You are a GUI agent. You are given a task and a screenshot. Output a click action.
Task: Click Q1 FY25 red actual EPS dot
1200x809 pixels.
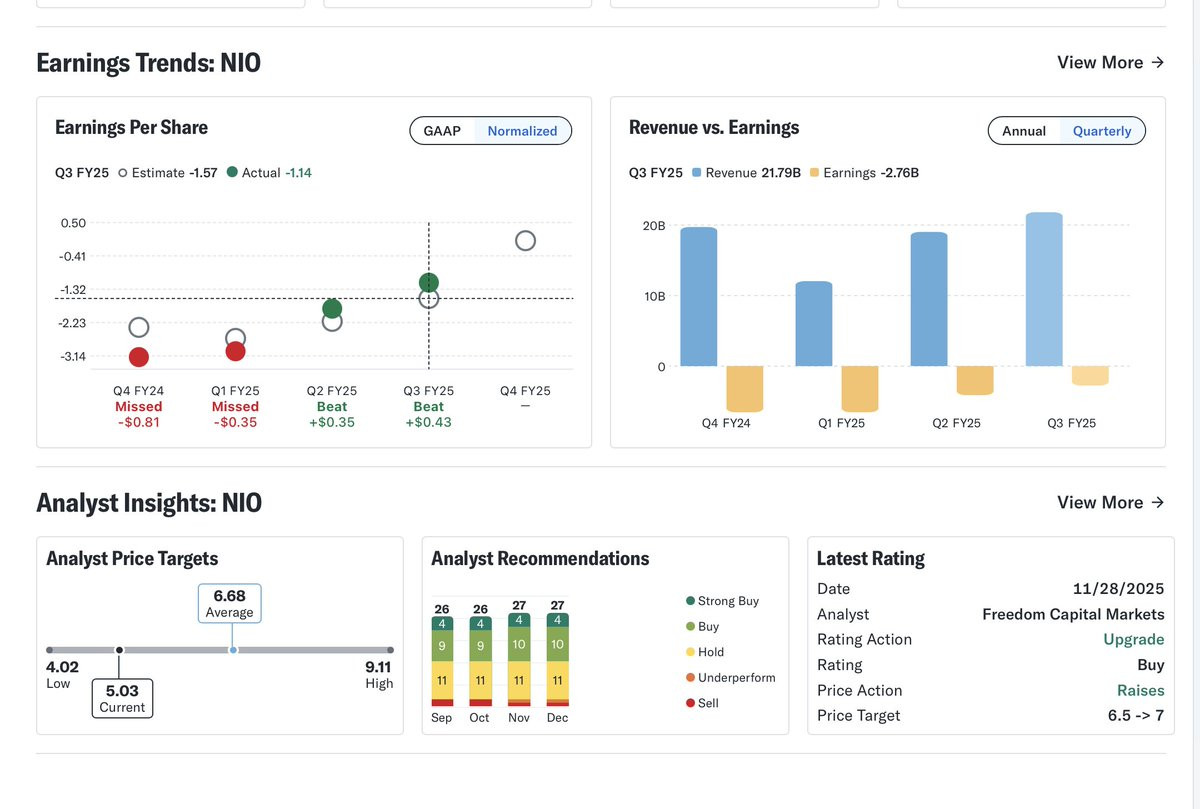pyautogui.click(x=235, y=351)
